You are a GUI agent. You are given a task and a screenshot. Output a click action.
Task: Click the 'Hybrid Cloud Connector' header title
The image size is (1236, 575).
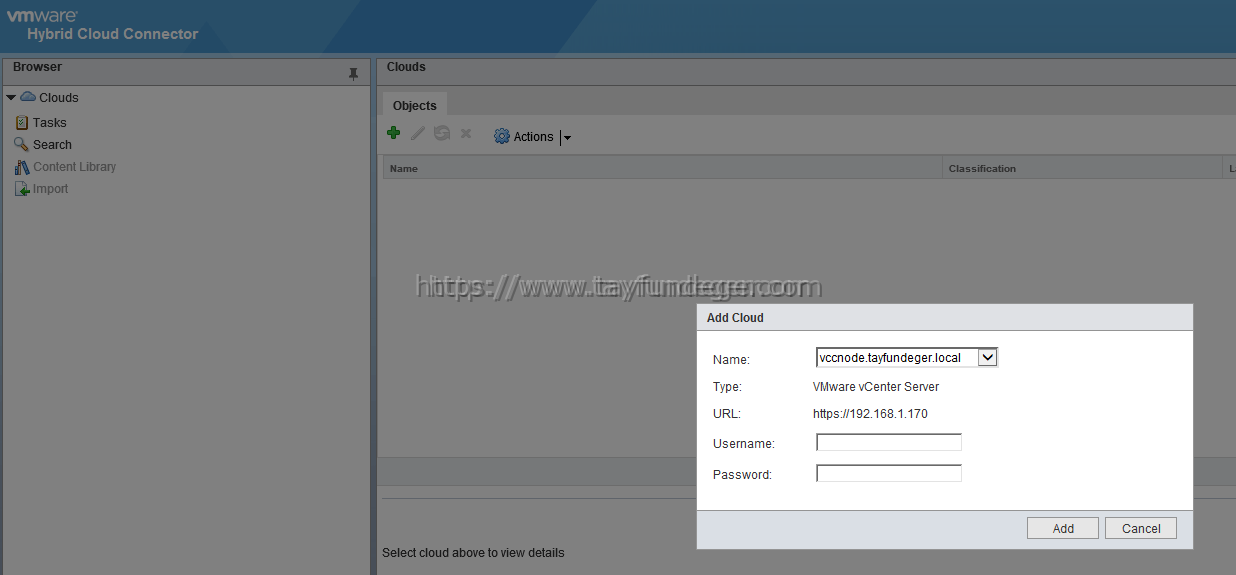click(x=113, y=34)
